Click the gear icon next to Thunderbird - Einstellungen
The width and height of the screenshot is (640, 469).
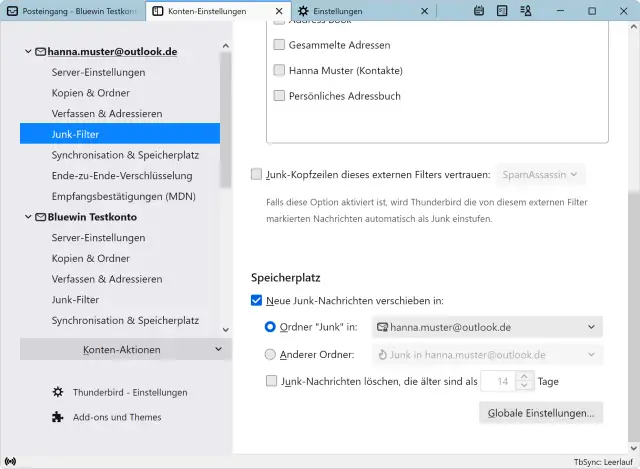[x=58, y=392]
